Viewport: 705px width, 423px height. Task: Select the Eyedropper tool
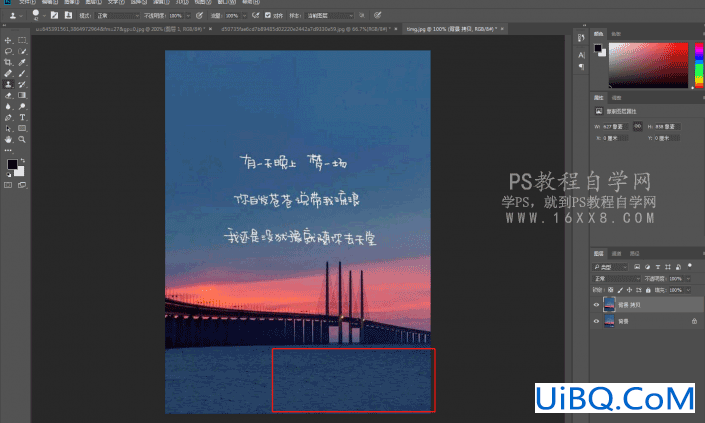pos(22,62)
